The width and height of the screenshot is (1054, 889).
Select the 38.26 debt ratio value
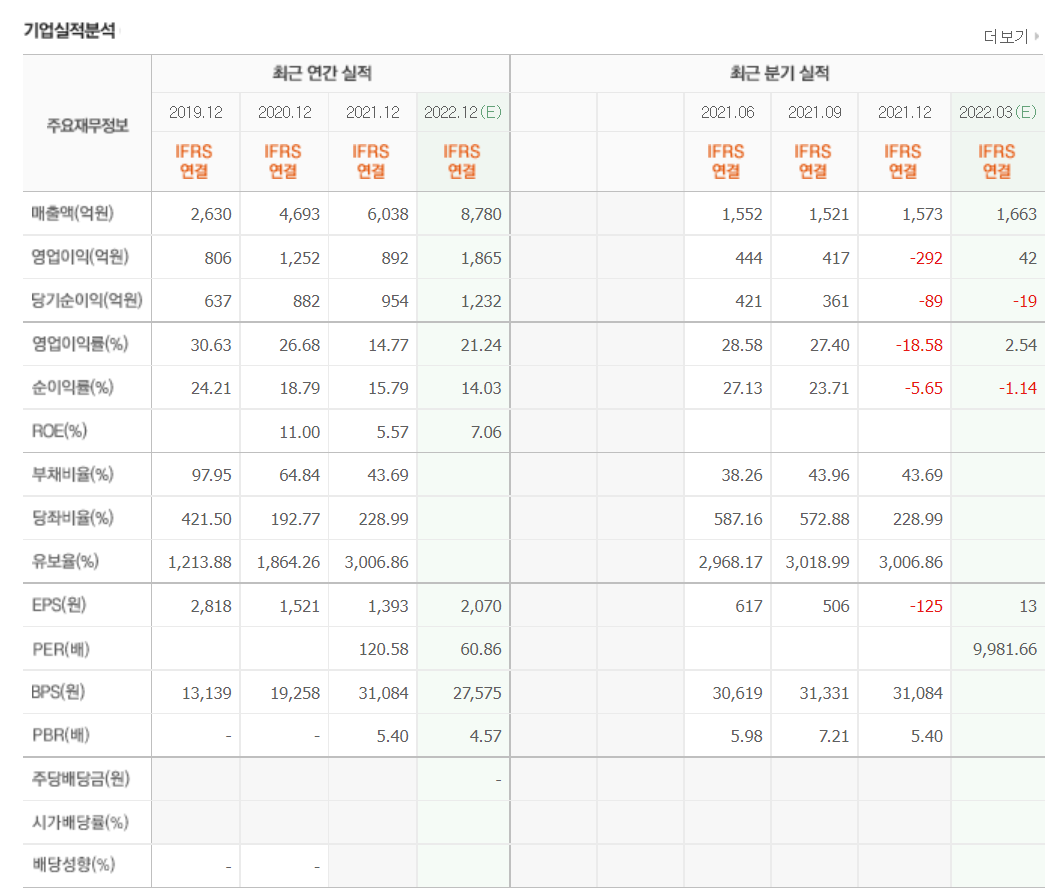coord(742,475)
